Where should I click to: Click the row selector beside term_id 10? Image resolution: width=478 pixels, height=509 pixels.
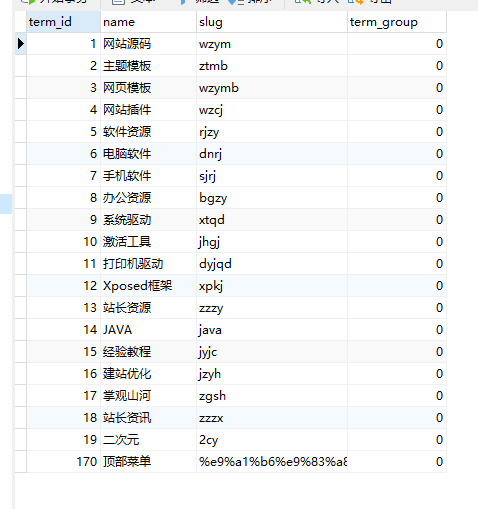[x=21, y=242]
